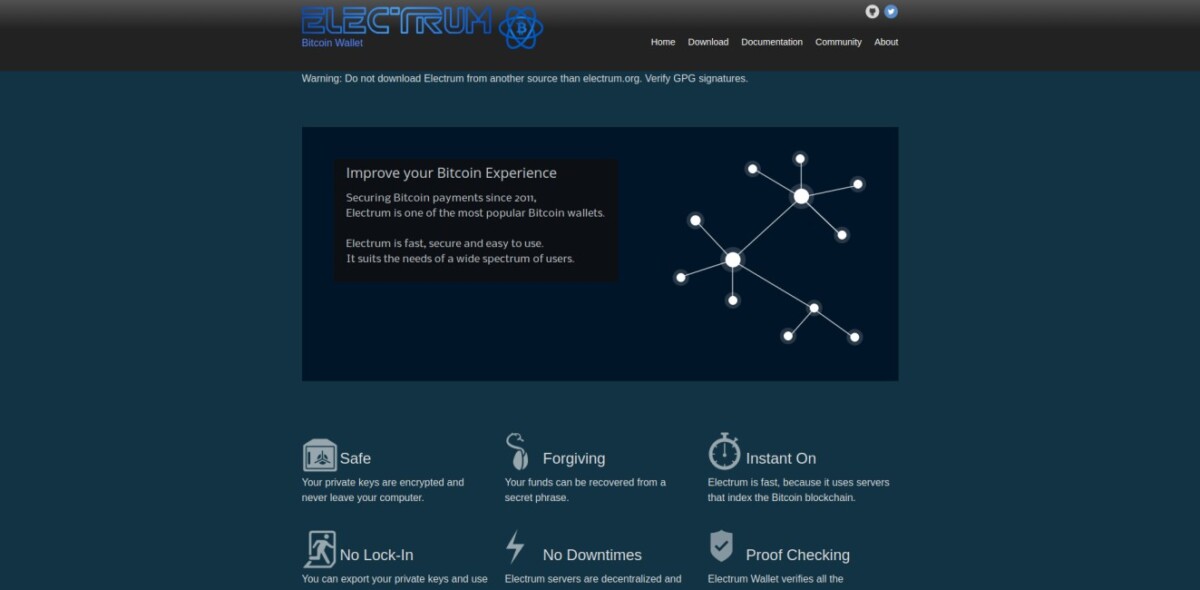
Task: Click the ELECTRUM logo text
Action: coord(397,20)
